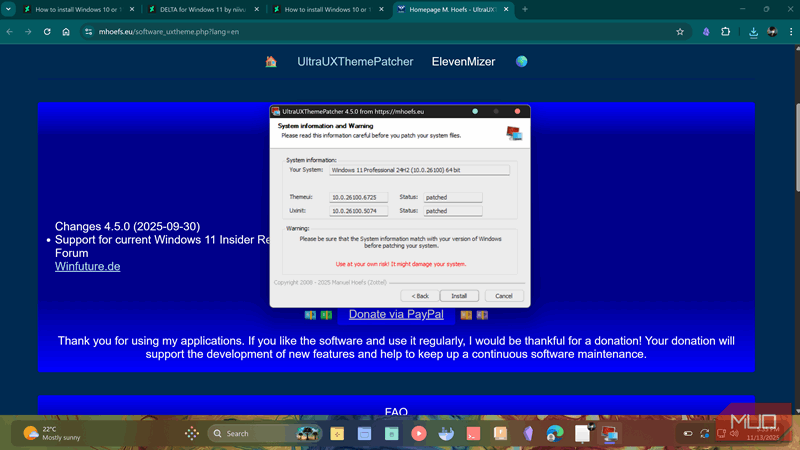Open the Extensions puzzle-piece menu

click(725, 32)
